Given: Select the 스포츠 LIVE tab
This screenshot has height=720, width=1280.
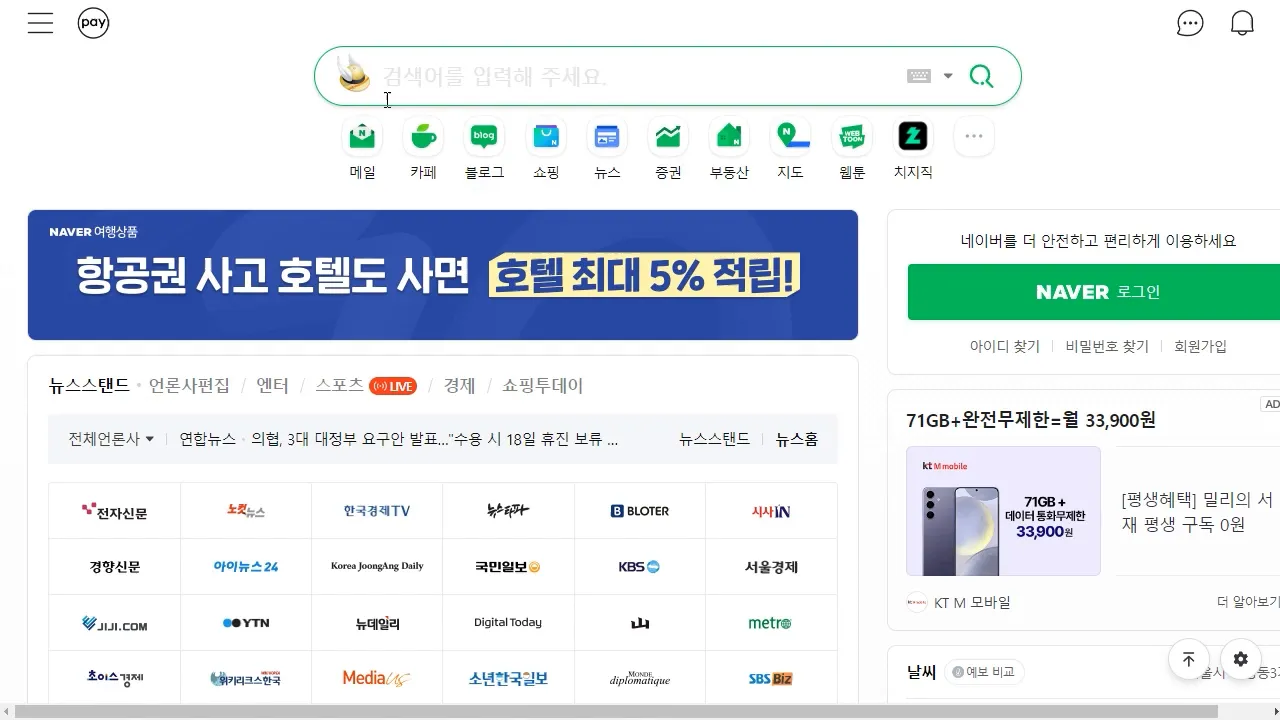Looking at the screenshot, I should click(x=365, y=385).
